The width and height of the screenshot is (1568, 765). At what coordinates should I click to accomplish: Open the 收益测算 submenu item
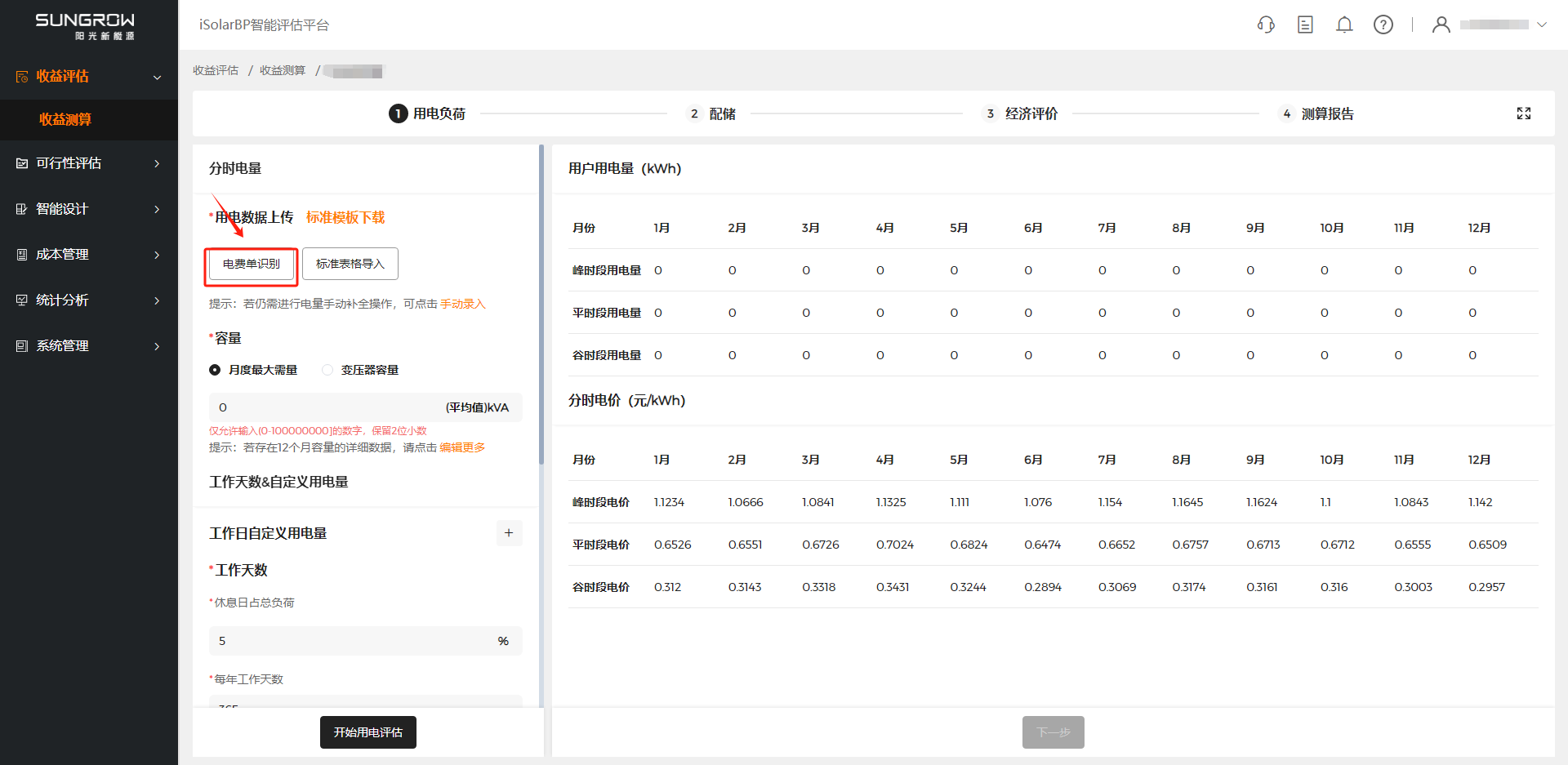click(65, 119)
